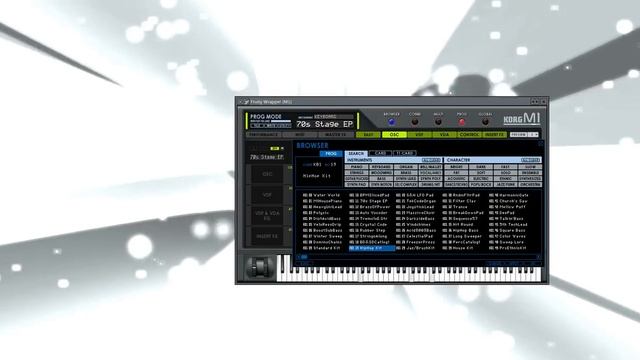Activate the BROWSER mode LED button
This screenshot has width=640, height=360.
pyautogui.click(x=391, y=122)
